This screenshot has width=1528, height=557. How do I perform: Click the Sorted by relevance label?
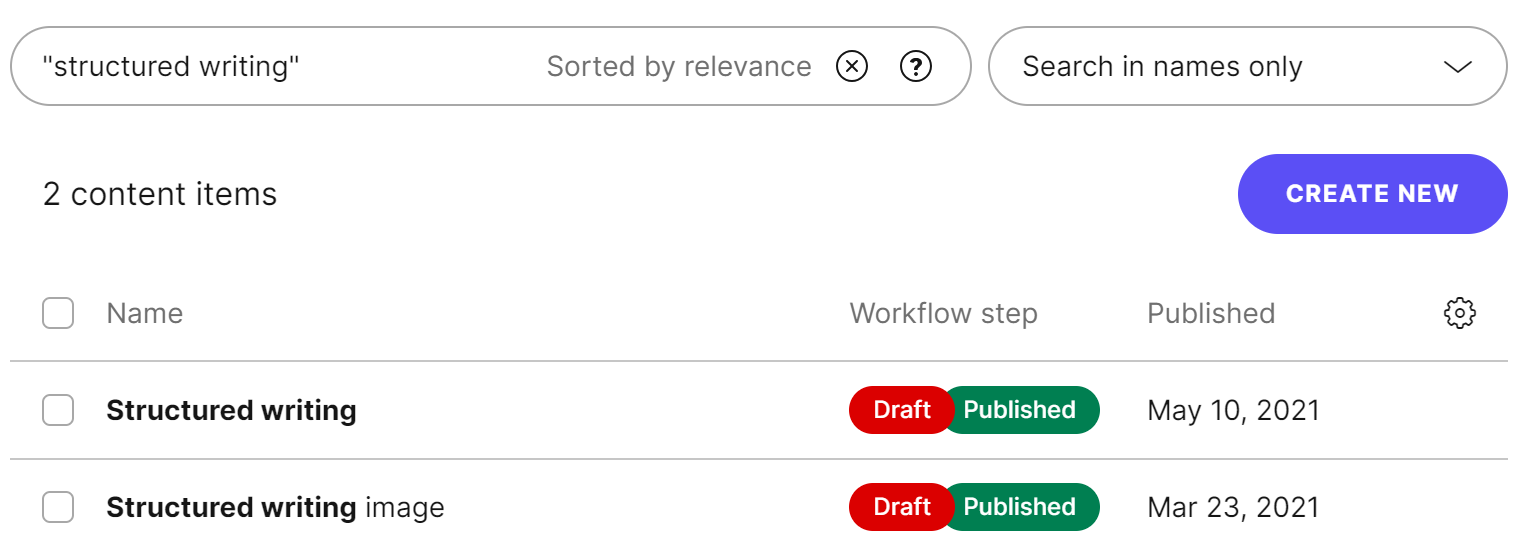679,67
